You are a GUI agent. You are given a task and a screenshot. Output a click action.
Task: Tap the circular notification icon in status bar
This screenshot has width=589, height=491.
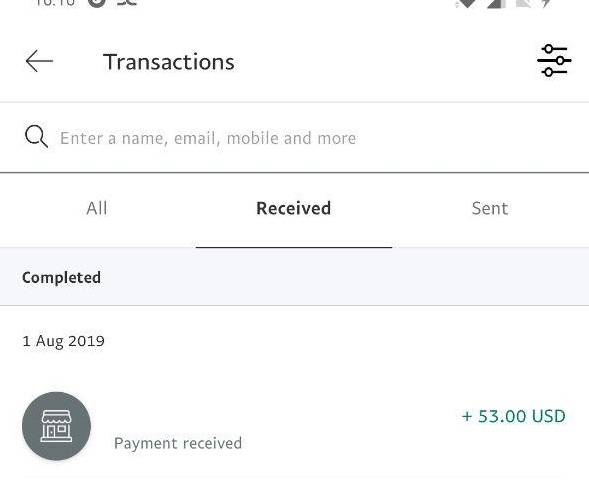(x=97, y=3)
